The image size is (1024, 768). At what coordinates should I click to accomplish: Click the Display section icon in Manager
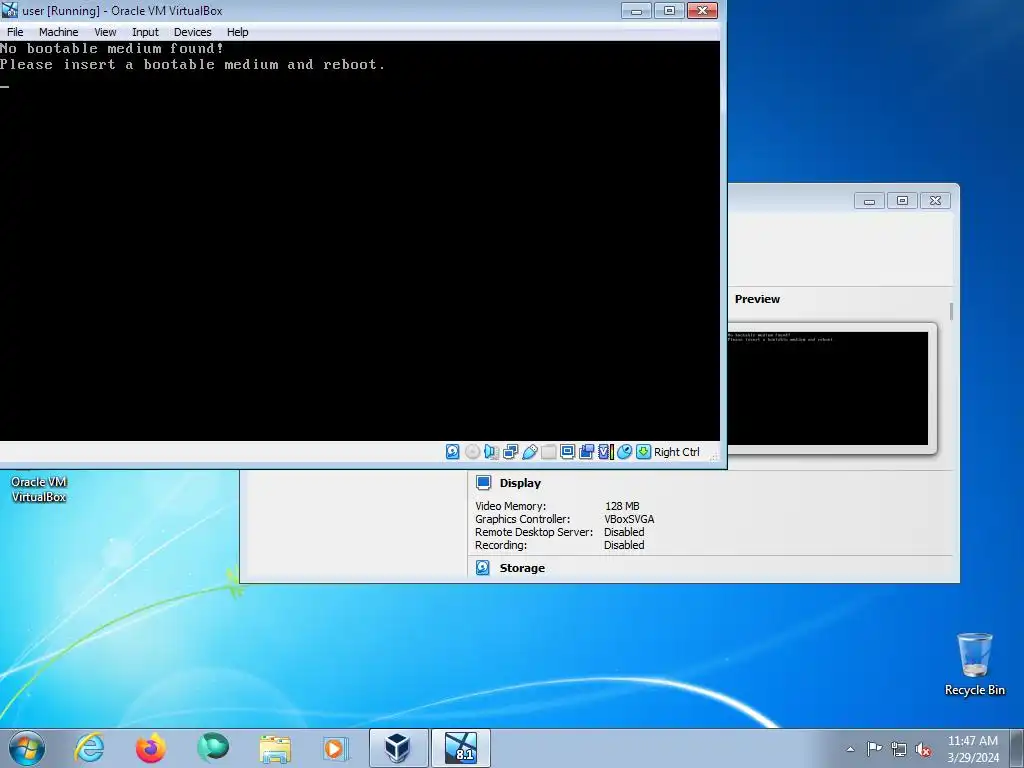click(x=483, y=483)
